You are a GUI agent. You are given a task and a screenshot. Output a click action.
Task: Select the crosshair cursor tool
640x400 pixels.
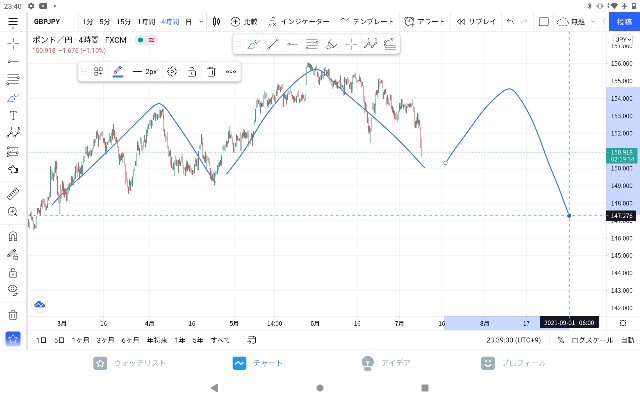(13, 43)
